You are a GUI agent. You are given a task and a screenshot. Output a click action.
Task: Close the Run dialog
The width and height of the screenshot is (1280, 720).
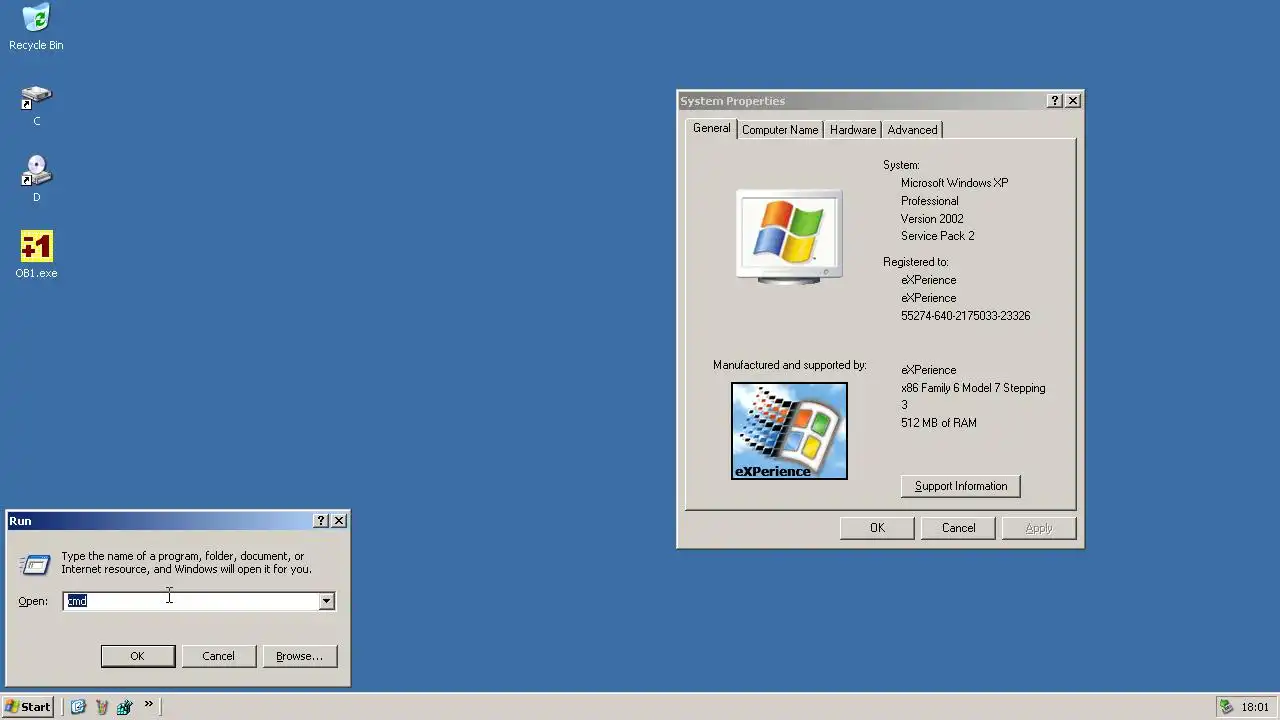339,521
